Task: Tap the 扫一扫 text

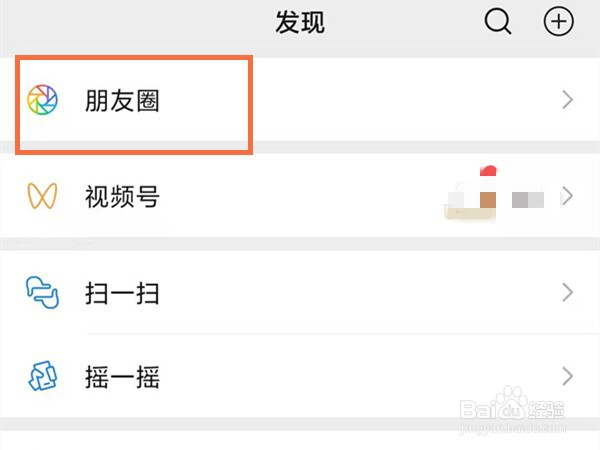Action: [123, 293]
